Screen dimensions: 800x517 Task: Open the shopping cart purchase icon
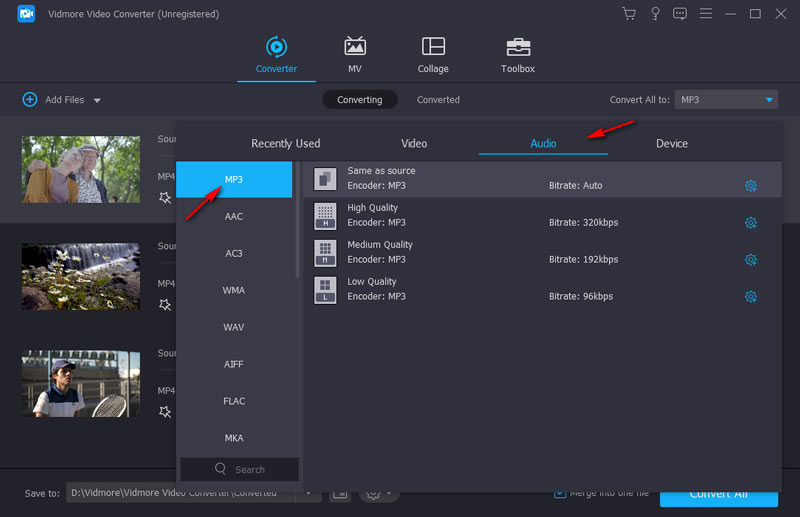628,14
